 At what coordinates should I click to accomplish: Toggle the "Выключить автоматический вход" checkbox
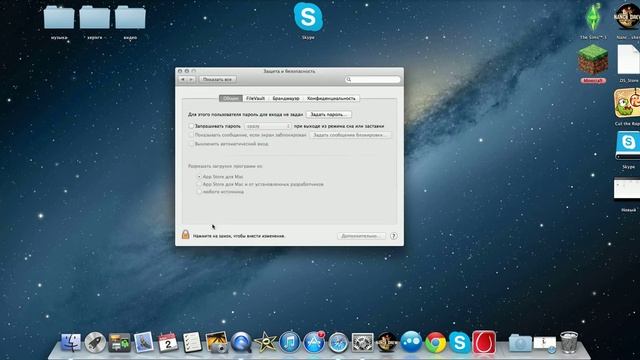click(x=191, y=144)
